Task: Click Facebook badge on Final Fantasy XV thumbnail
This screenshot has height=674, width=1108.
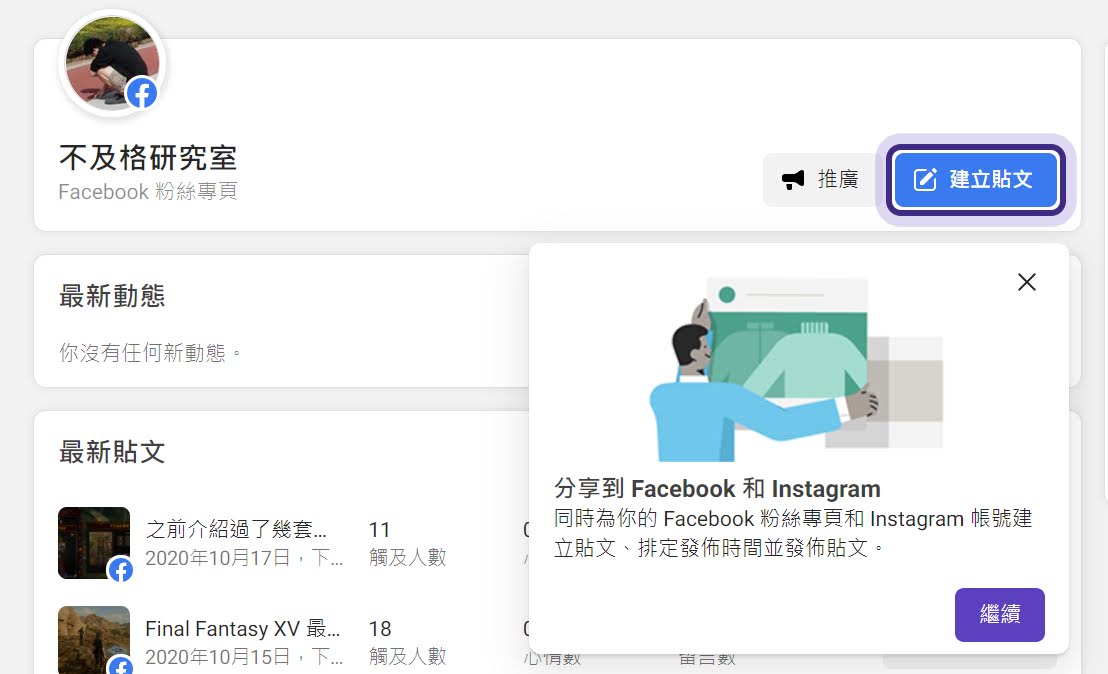Action: point(121,666)
